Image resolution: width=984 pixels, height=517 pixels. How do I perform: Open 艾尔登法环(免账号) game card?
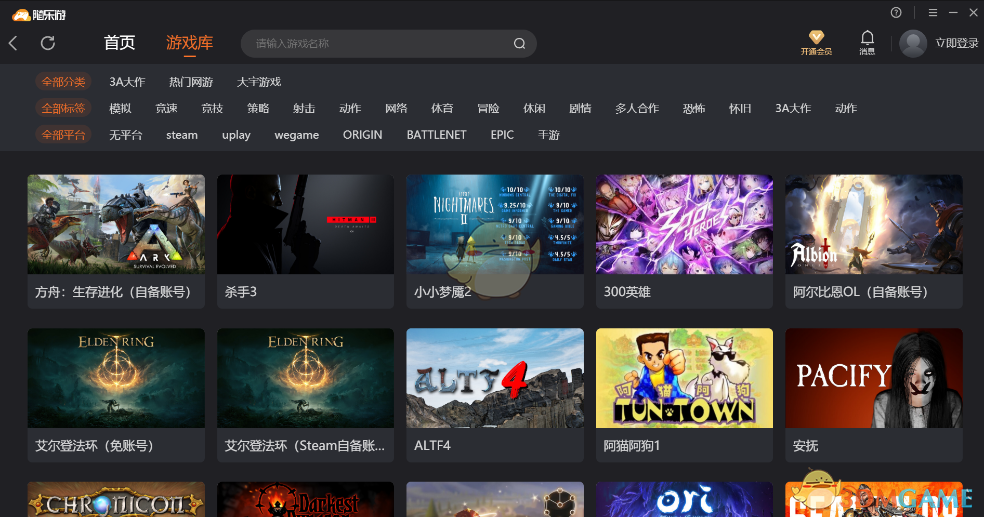coord(116,395)
